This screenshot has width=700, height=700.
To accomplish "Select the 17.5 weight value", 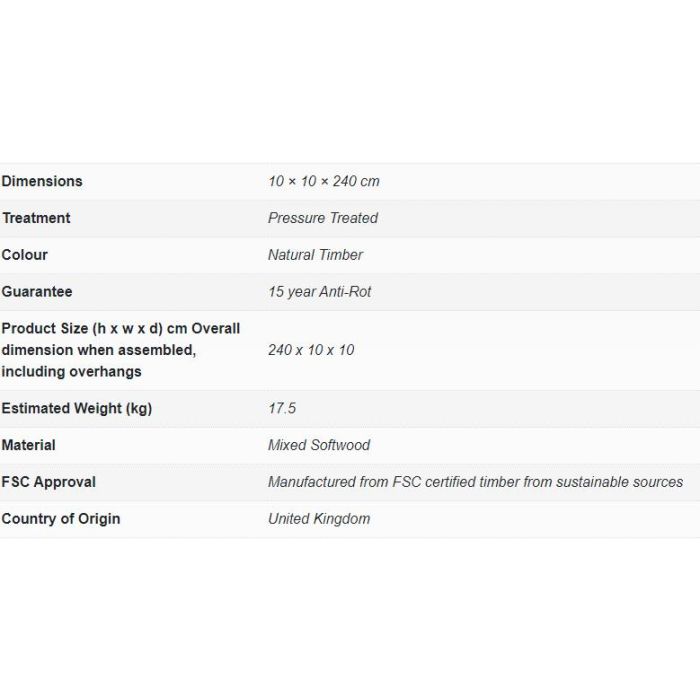I will coord(282,408).
